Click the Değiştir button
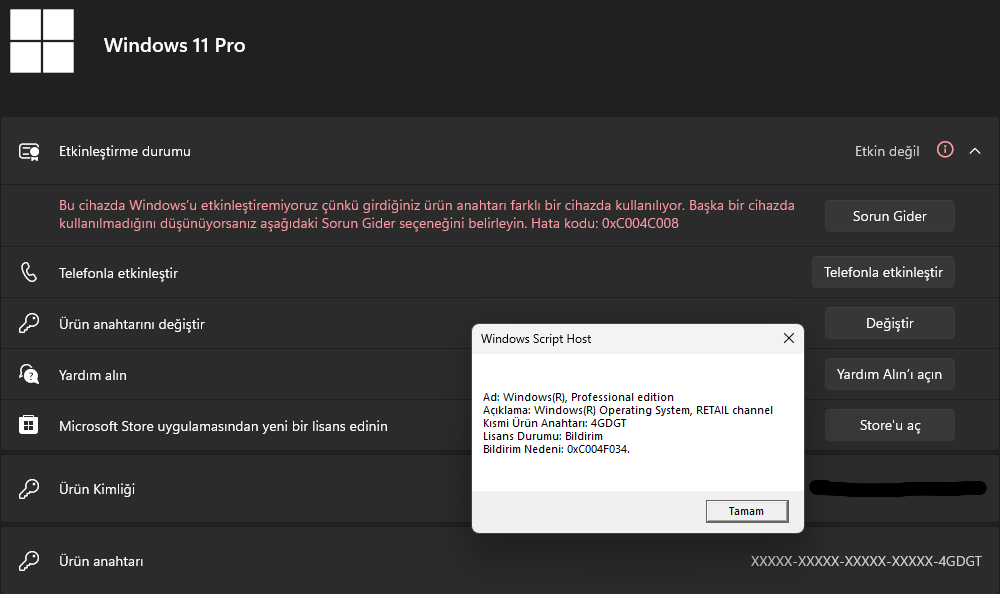Image resolution: width=1000 pixels, height=594 pixels. click(x=889, y=323)
